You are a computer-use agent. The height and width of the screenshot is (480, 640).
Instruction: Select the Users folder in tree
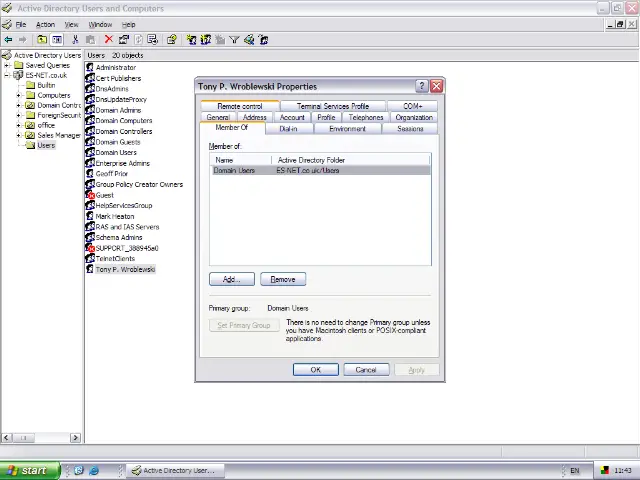(46, 145)
